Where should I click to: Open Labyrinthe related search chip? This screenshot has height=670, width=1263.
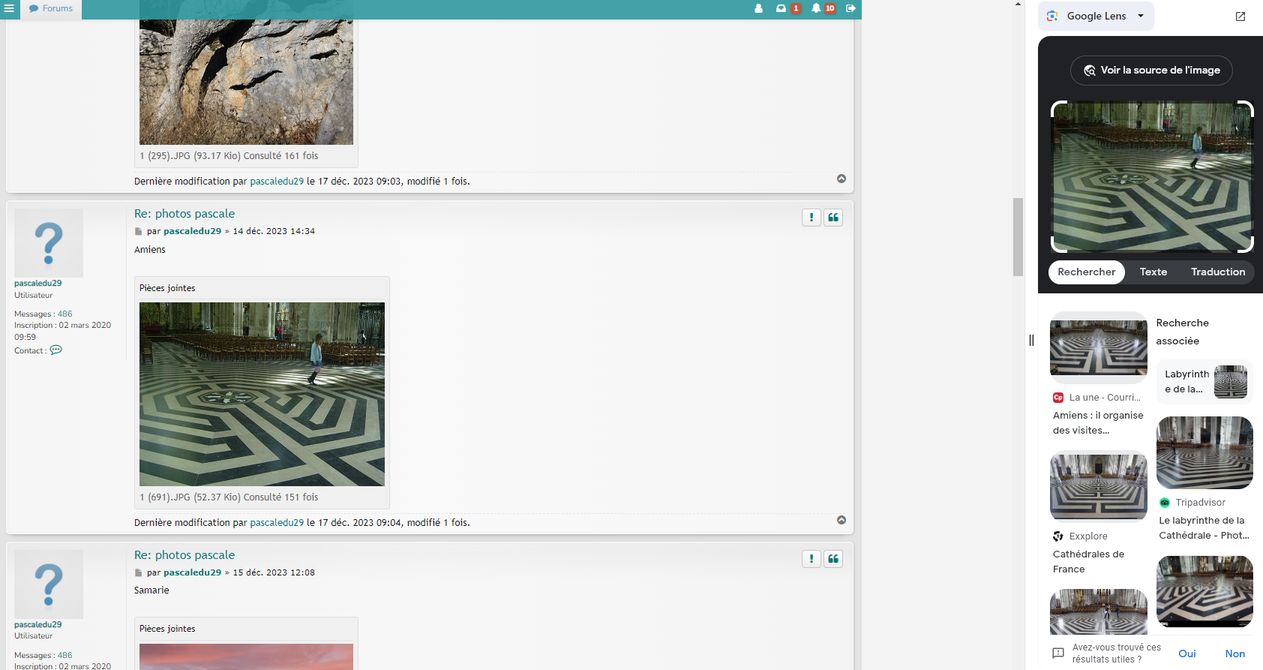(x=1206, y=382)
